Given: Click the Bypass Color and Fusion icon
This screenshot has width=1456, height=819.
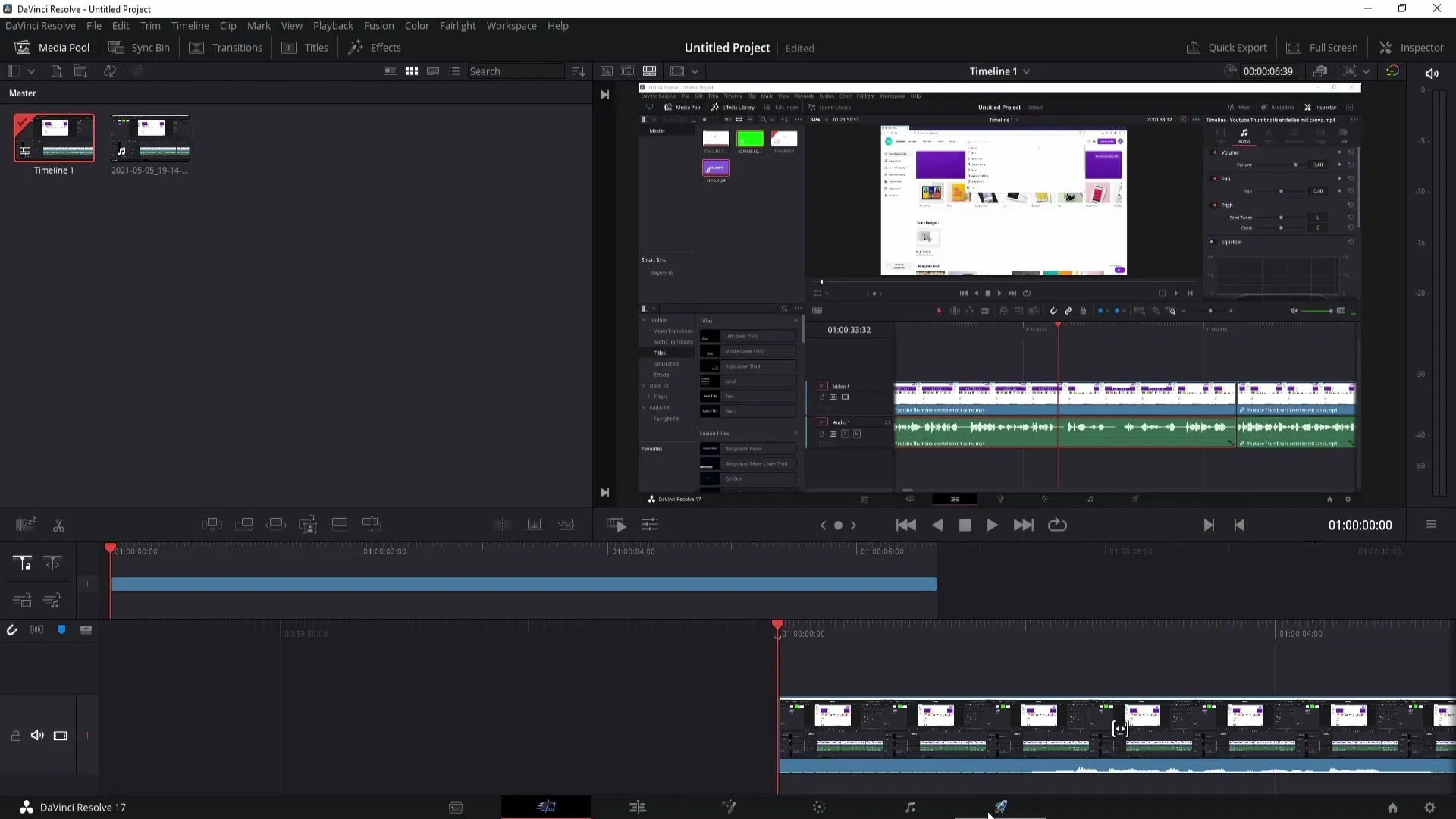Looking at the screenshot, I should 1392,71.
